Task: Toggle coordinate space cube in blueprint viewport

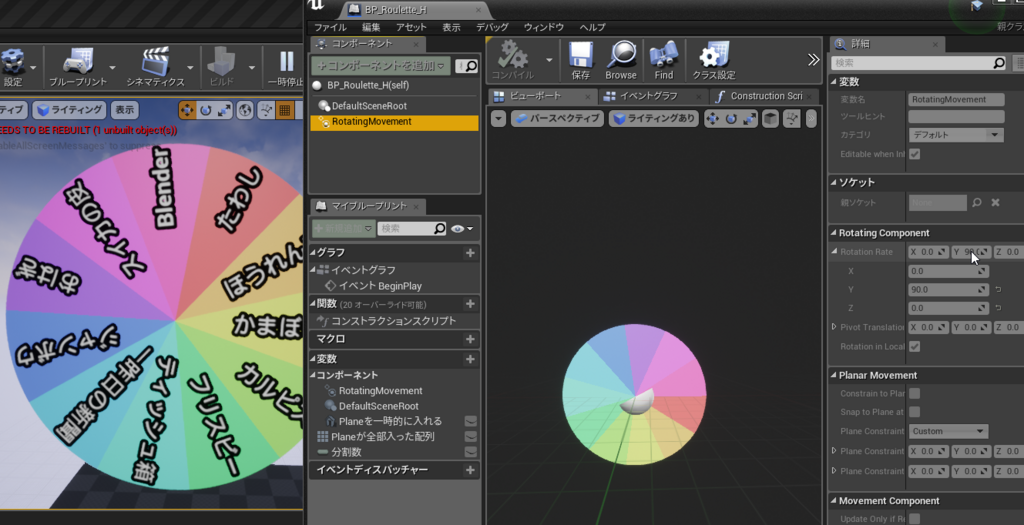Action: [x=771, y=119]
